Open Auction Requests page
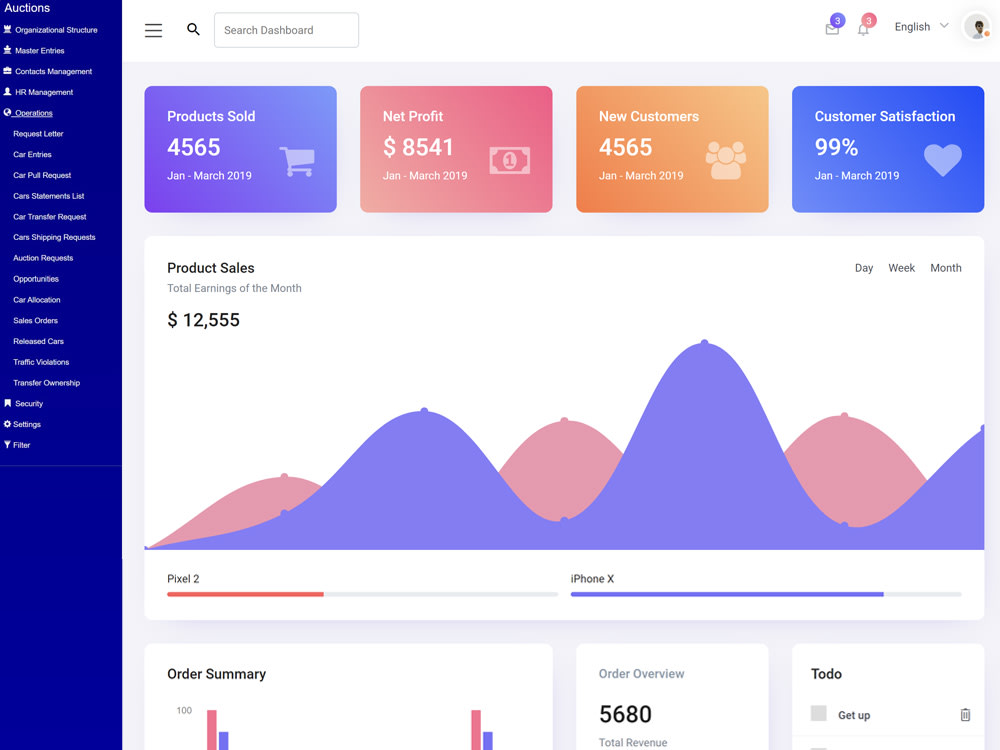Screen dimensions: 1000x750 click(43, 258)
